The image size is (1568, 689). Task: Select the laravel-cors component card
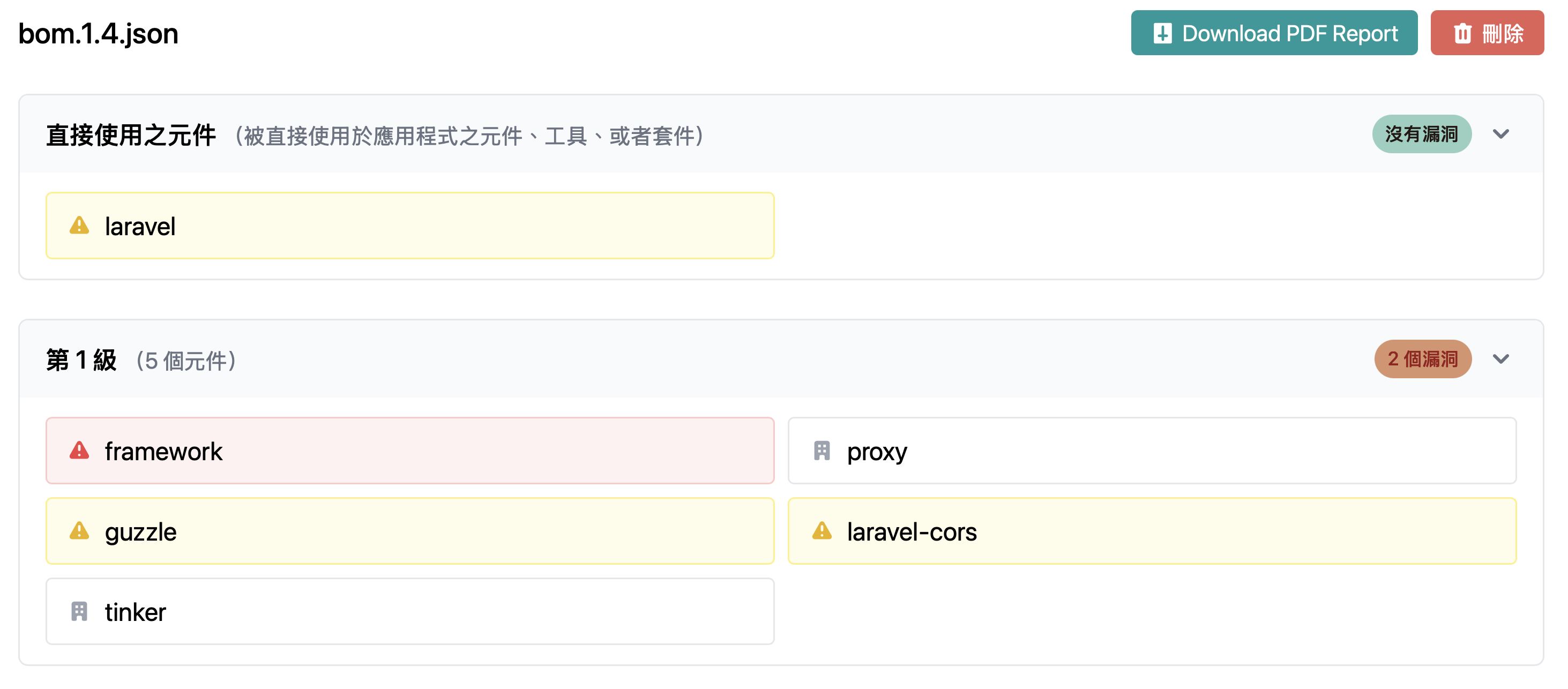click(x=1152, y=531)
